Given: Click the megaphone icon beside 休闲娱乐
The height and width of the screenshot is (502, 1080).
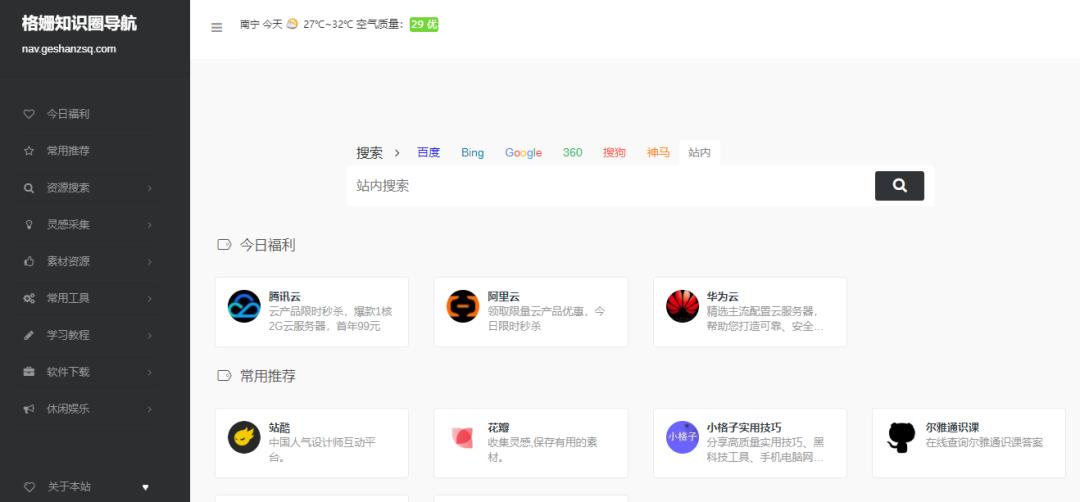Looking at the screenshot, I should pos(29,409).
